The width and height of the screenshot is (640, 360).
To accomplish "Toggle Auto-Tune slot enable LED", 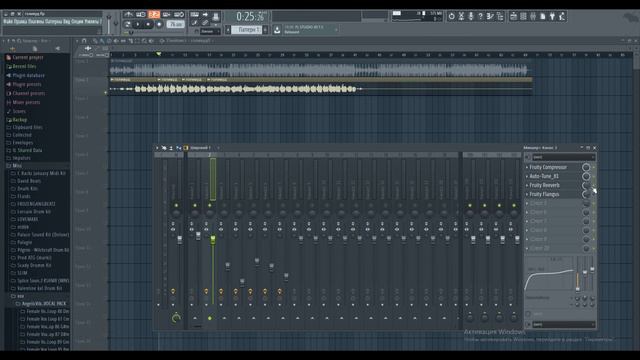I will (593, 176).
